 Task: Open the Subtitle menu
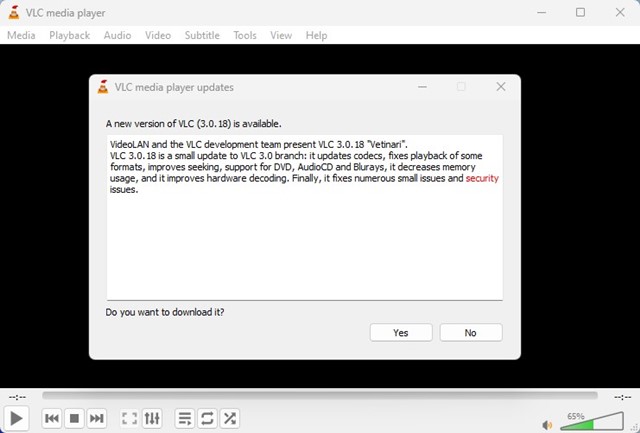pos(202,35)
